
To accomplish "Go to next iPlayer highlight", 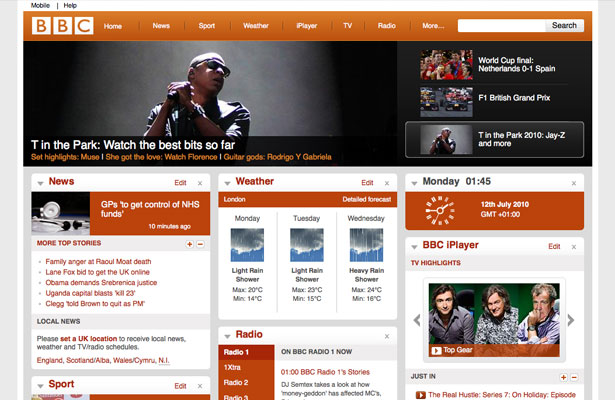I will point(571,320).
